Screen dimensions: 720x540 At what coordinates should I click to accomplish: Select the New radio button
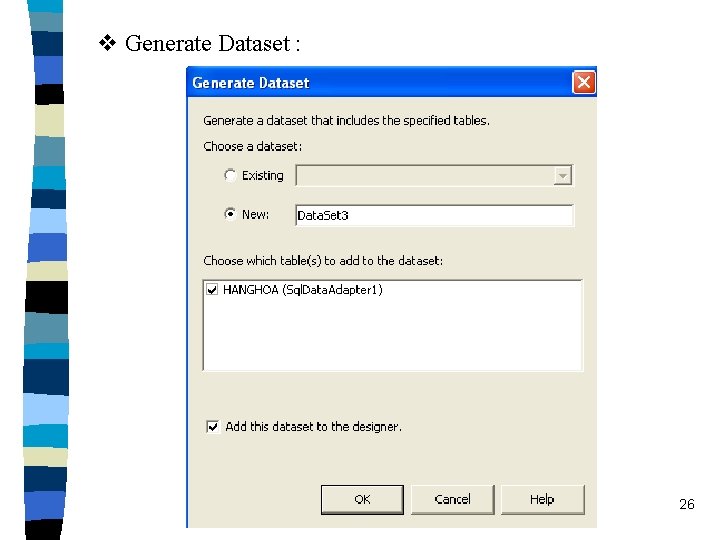point(231,214)
